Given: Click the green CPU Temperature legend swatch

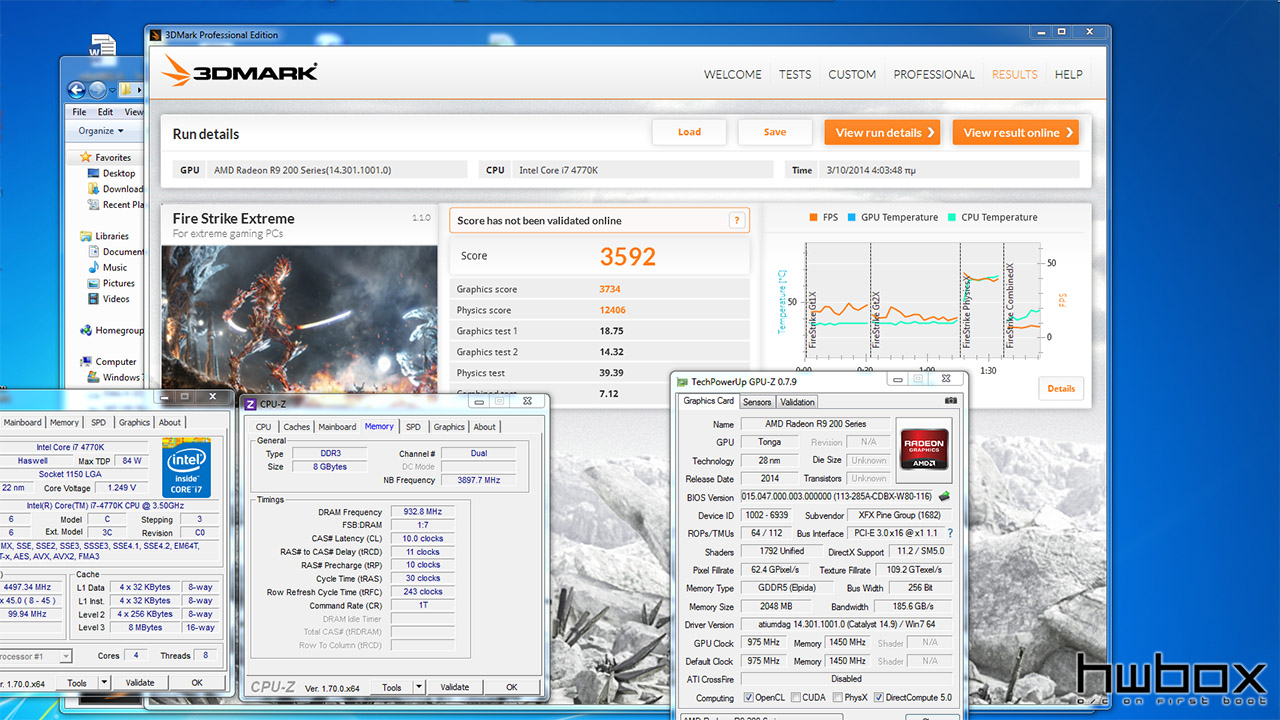Looking at the screenshot, I should click(952, 217).
